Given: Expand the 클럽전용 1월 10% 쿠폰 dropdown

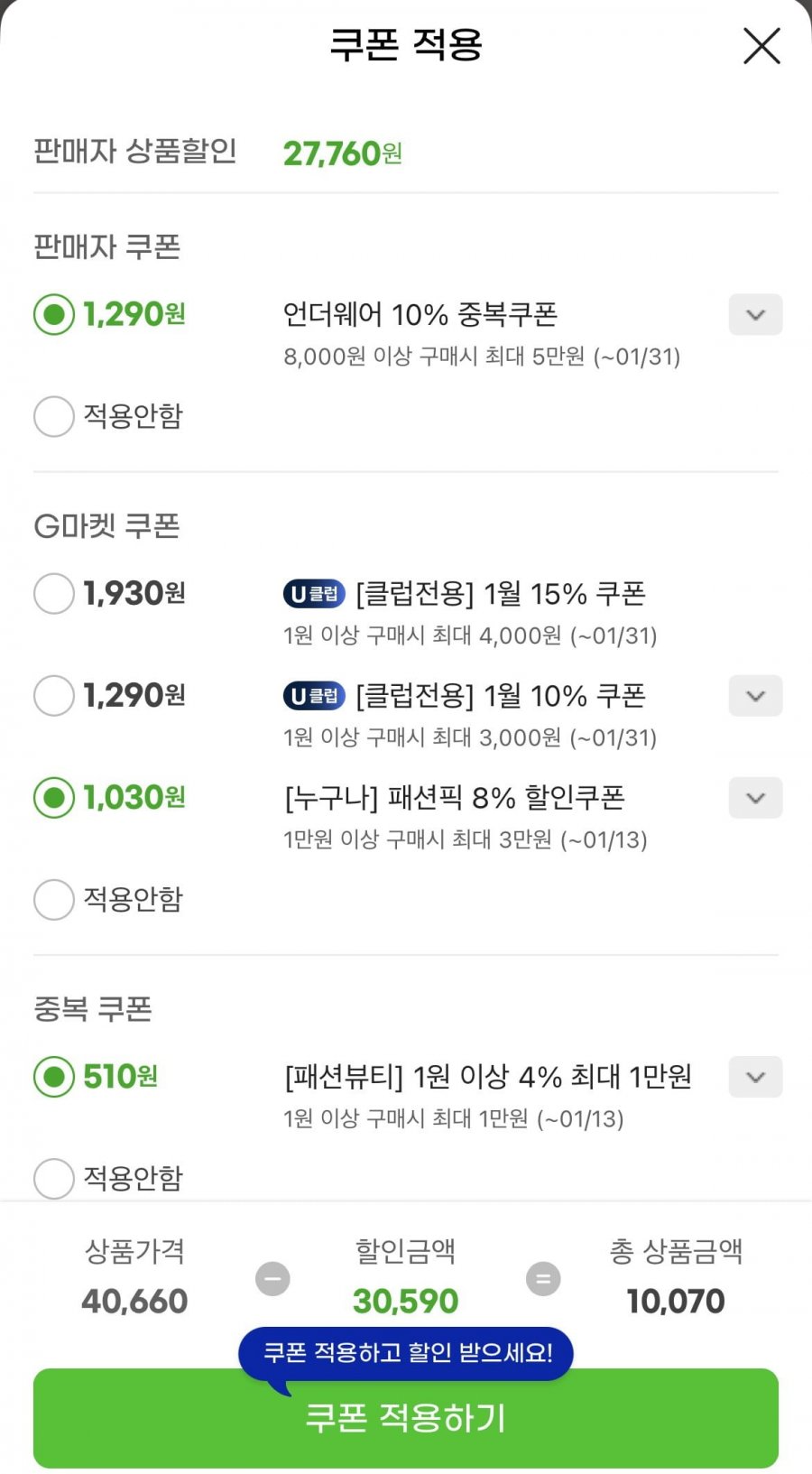Looking at the screenshot, I should point(755,696).
